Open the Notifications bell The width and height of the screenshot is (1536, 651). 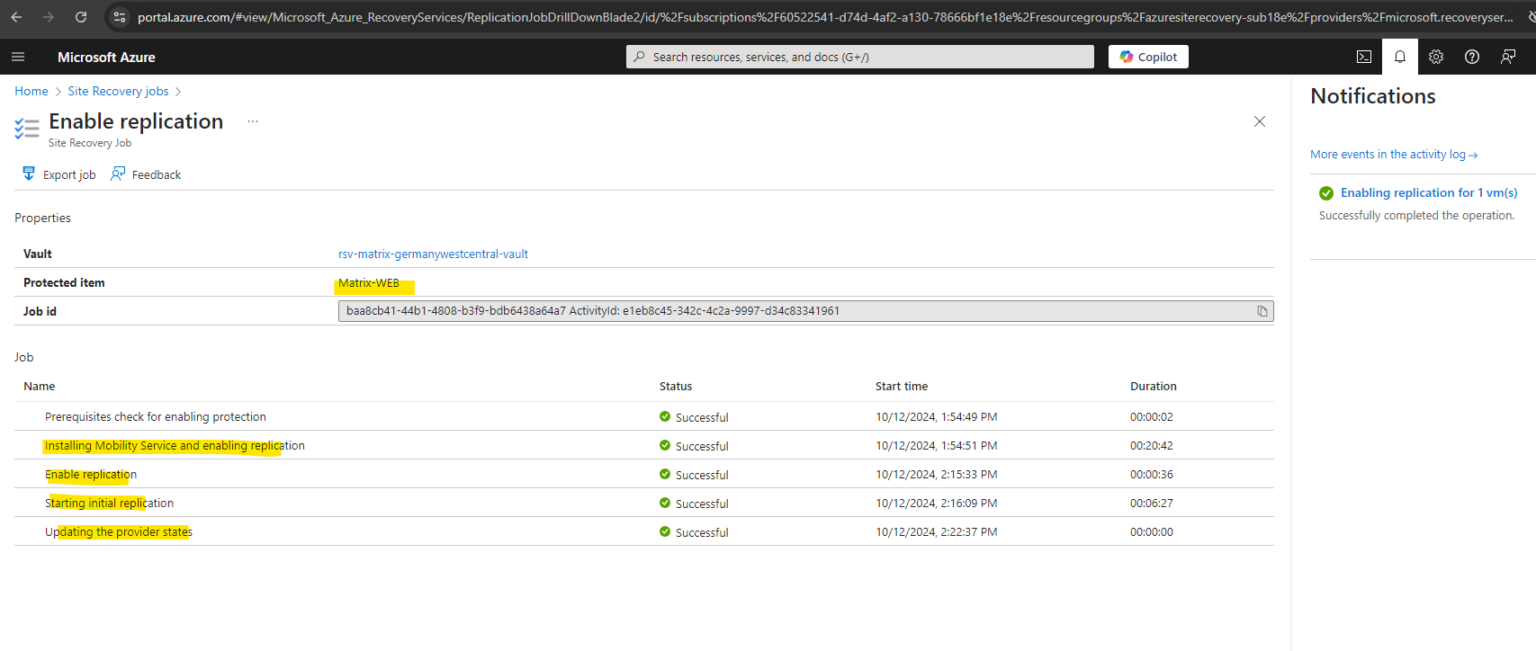1400,57
